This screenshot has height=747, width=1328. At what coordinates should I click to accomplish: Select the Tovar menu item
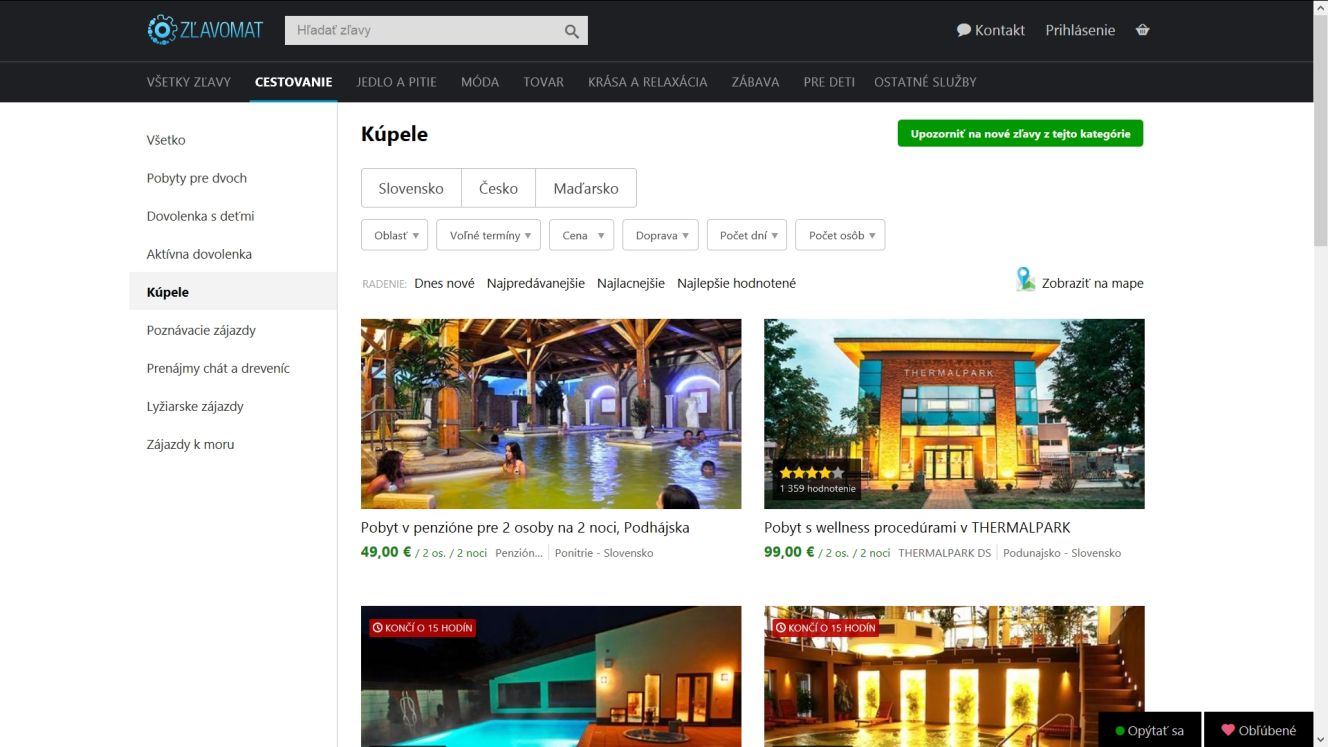[x=543, y=82]
